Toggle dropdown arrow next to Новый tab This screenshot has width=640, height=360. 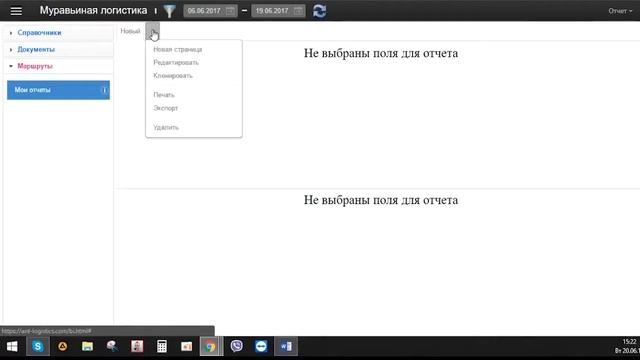click(153, 31)
